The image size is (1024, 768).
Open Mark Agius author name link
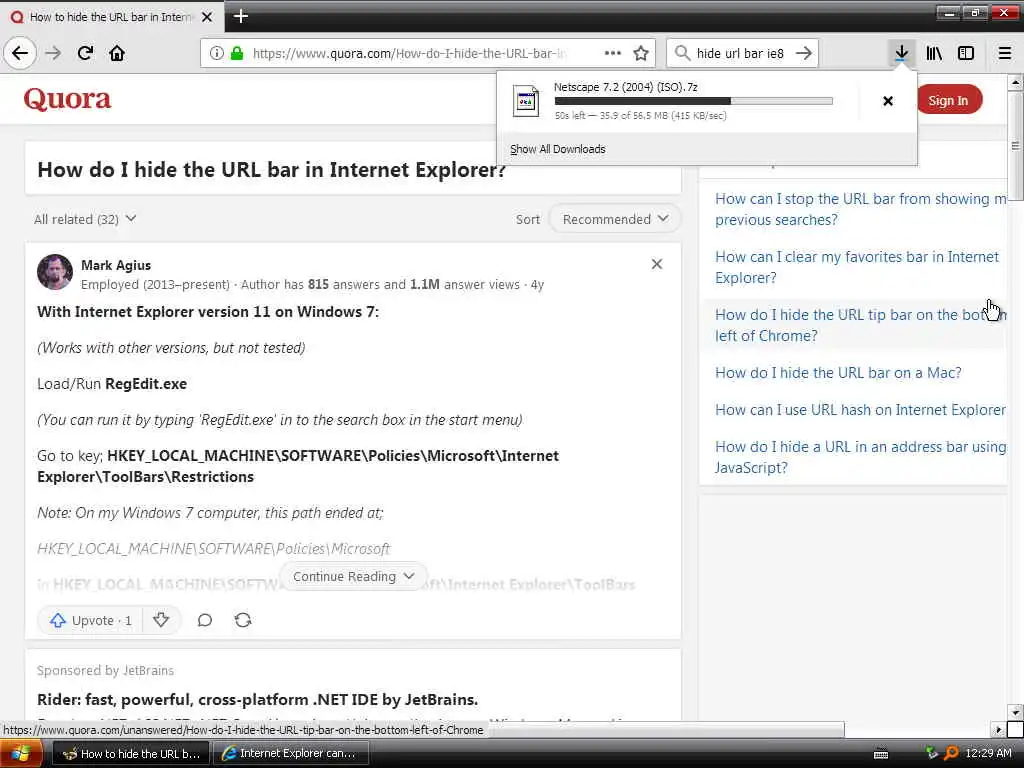(116, 265)
